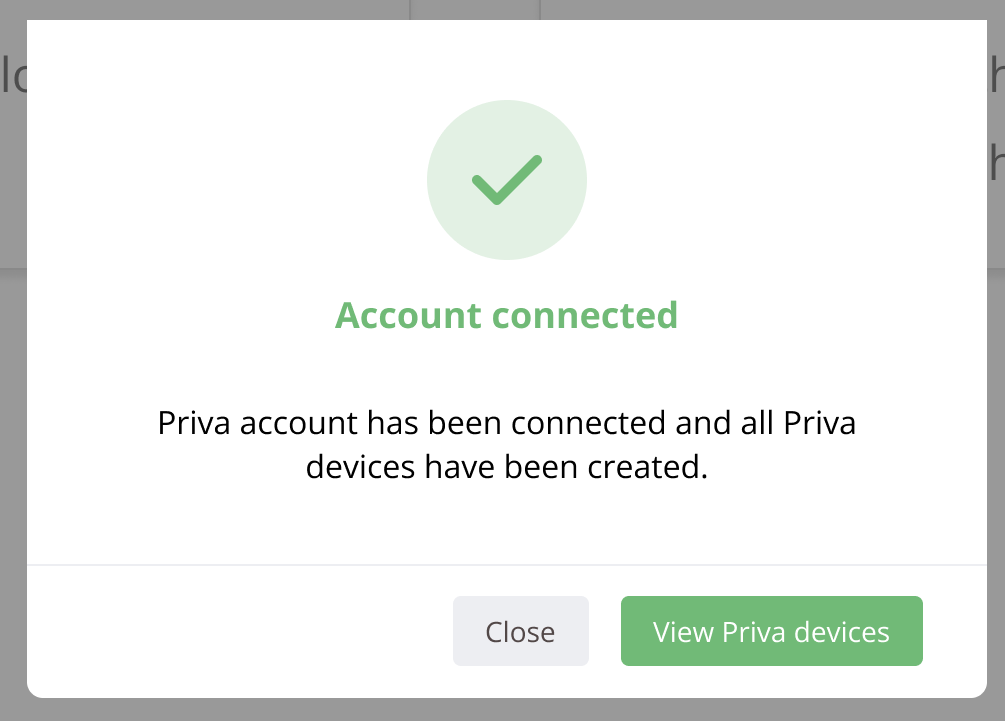This screenshot has height=721, width=1005.
Task: Click "devices have been created." text line
Action: 506,467
